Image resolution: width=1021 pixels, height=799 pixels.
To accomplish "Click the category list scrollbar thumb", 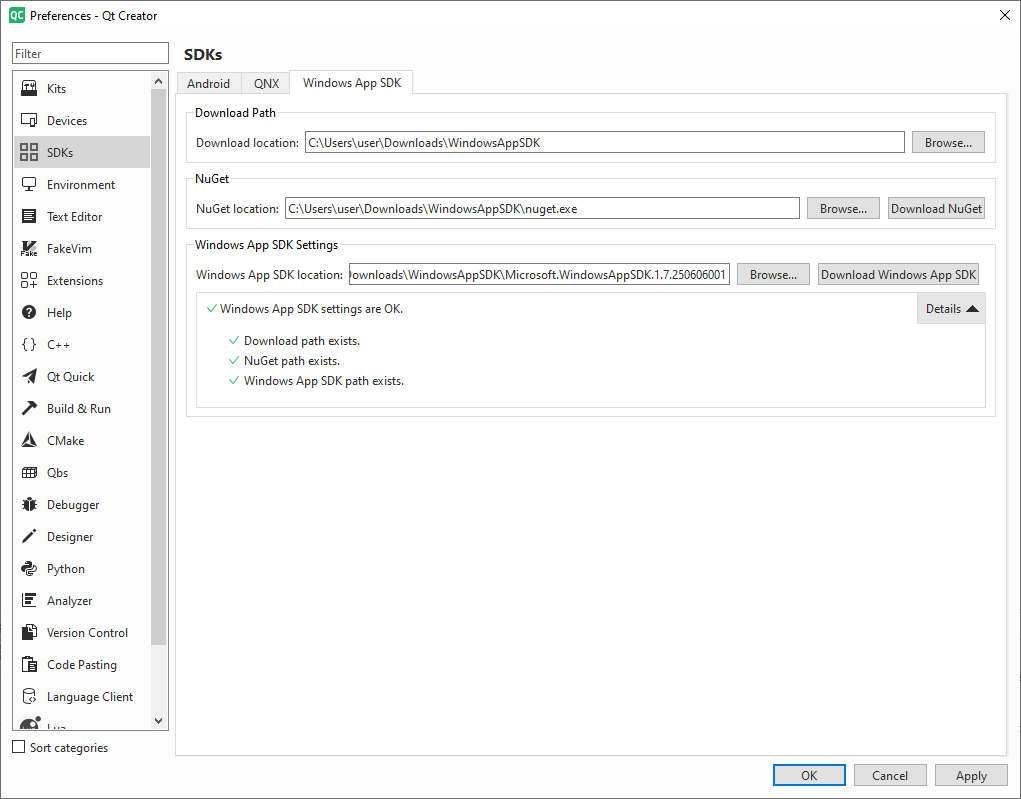I will coord(158,367).
